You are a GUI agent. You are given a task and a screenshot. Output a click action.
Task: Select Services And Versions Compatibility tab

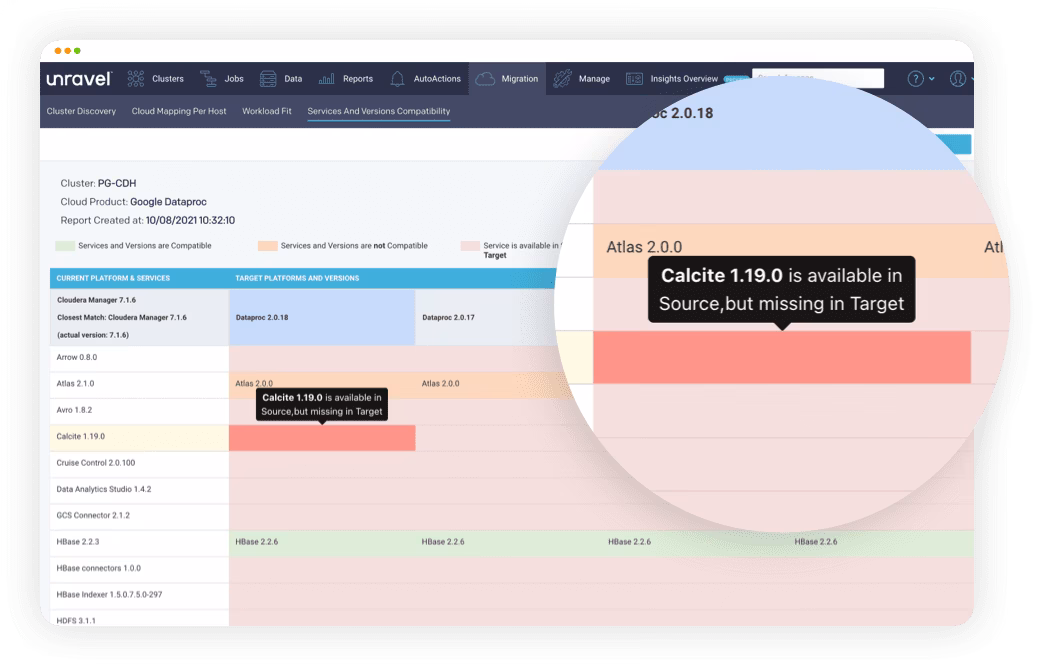[379, 111]
